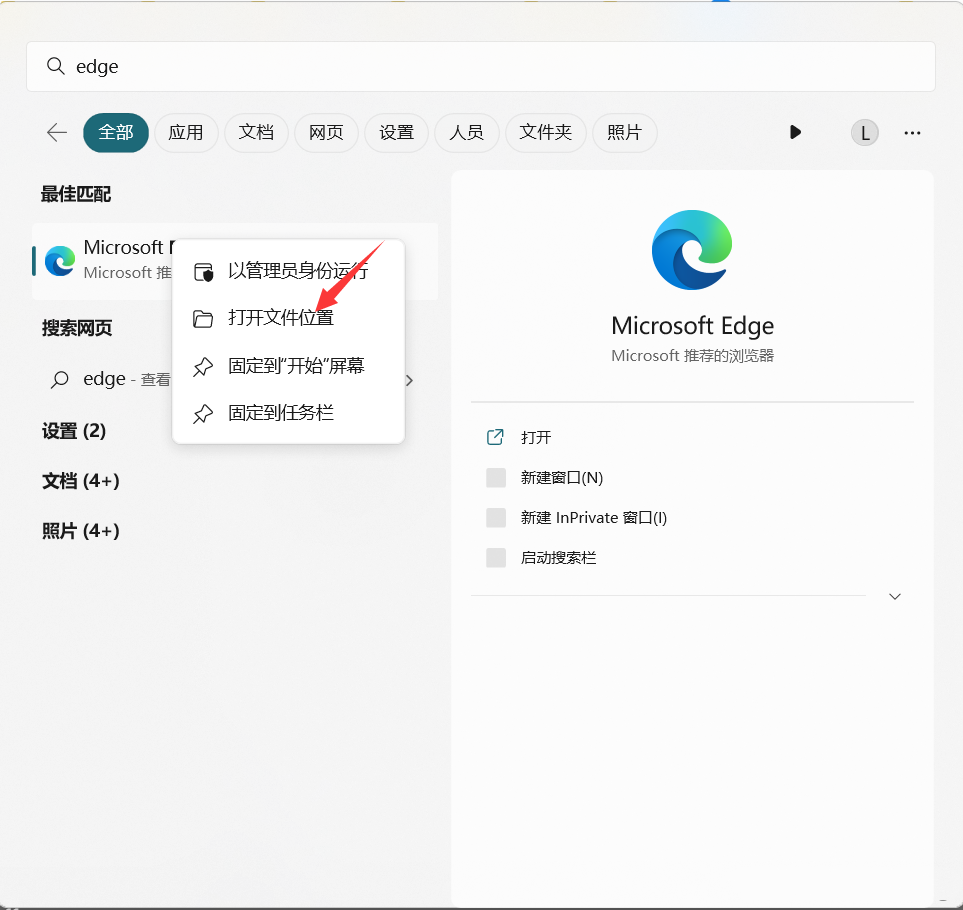The height and width of the screenshot is (910, 963).
Task: Switch to the 文档 filter tab
Action: (x=256, y=133)
